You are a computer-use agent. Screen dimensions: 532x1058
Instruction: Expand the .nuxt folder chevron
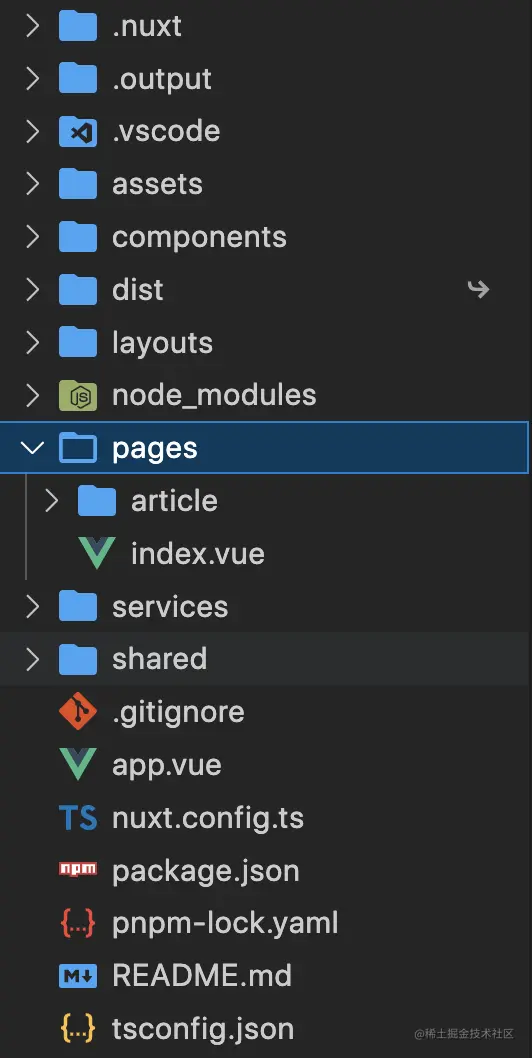pyautogui.click(x=32, y=26)
